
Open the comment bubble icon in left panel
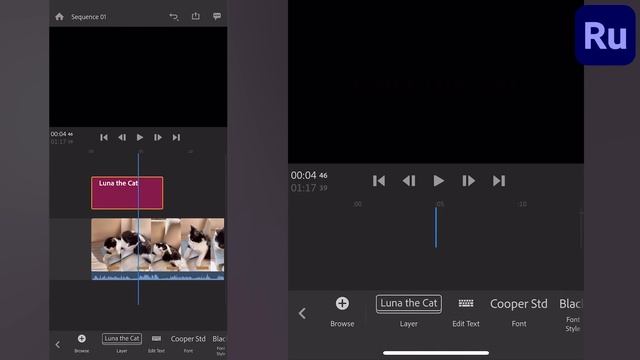click(x=217, y=16)
